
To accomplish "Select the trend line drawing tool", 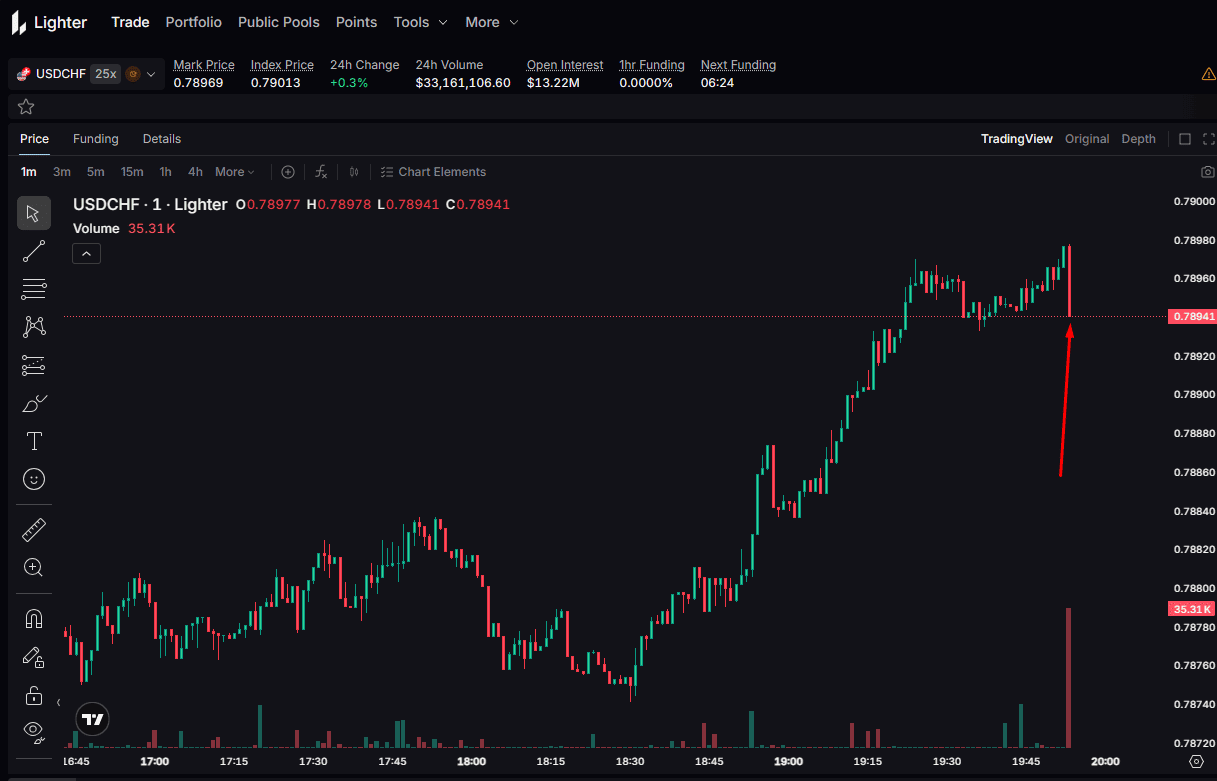I will [34, 251].
